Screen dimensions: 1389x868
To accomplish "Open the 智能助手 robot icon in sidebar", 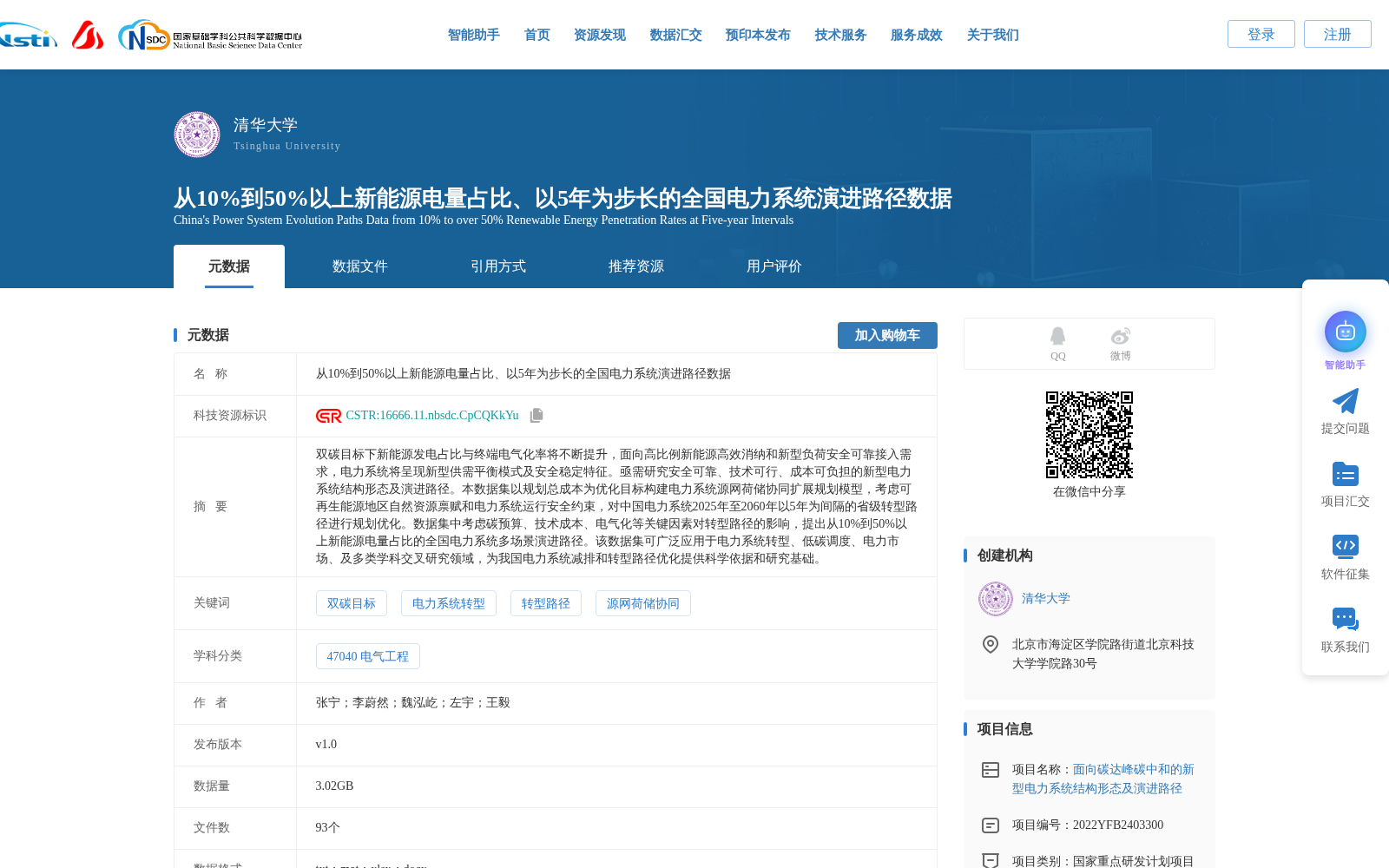I will [x=1345, y=332].
